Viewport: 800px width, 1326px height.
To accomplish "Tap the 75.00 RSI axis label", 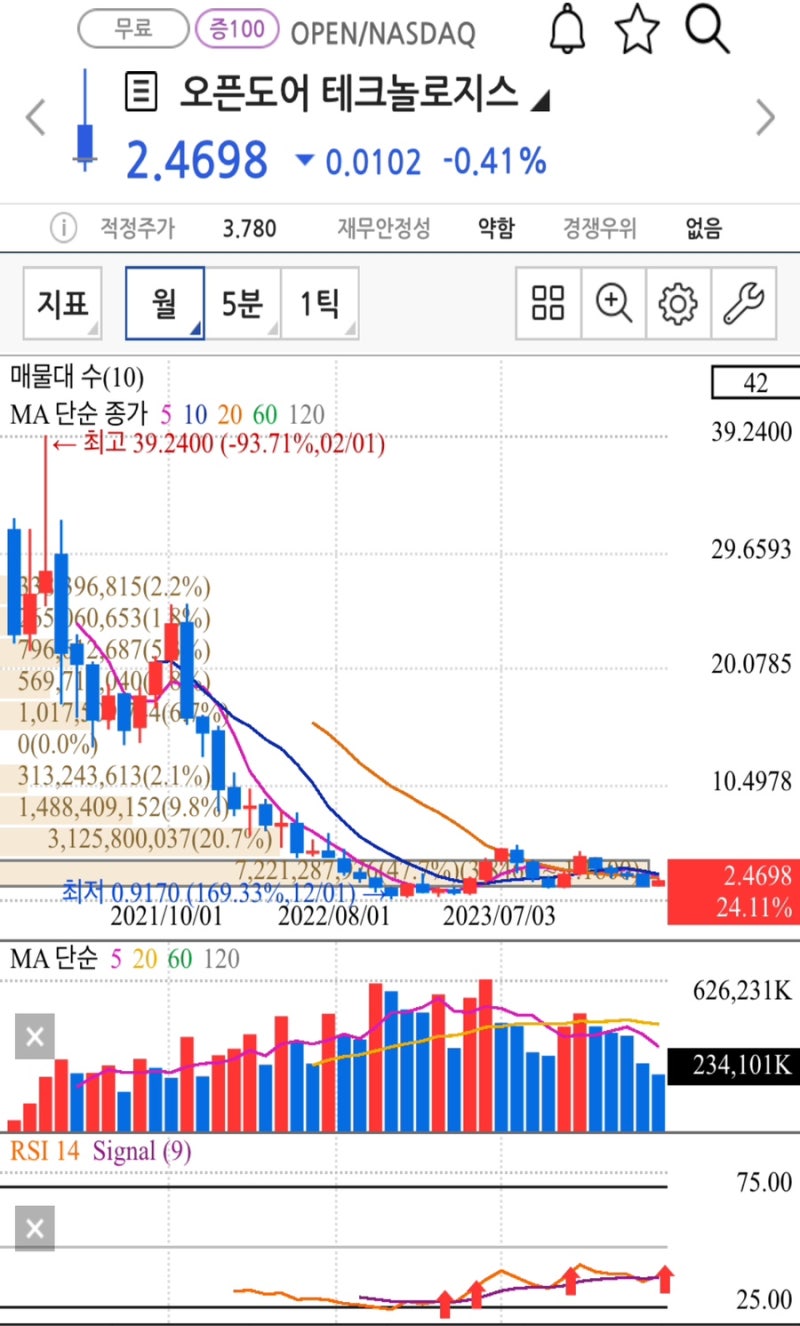I will 764,1183.
